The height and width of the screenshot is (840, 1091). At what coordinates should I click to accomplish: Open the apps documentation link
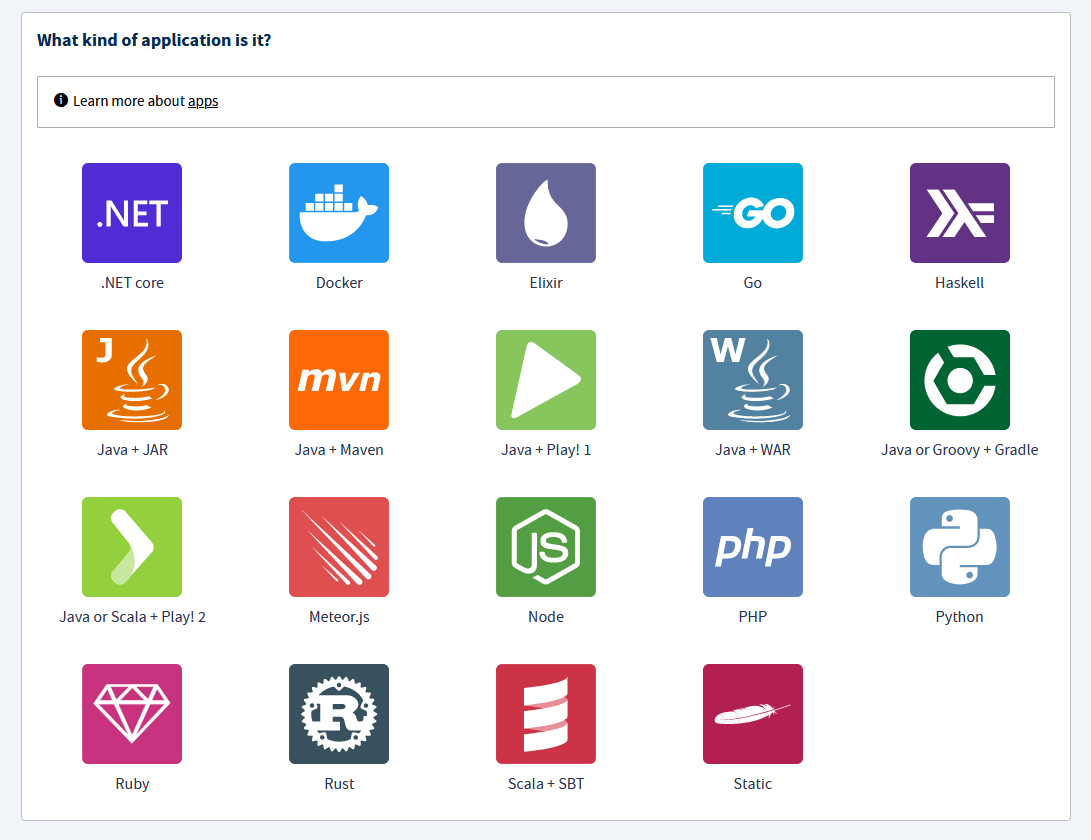click(x=203, y=102)
